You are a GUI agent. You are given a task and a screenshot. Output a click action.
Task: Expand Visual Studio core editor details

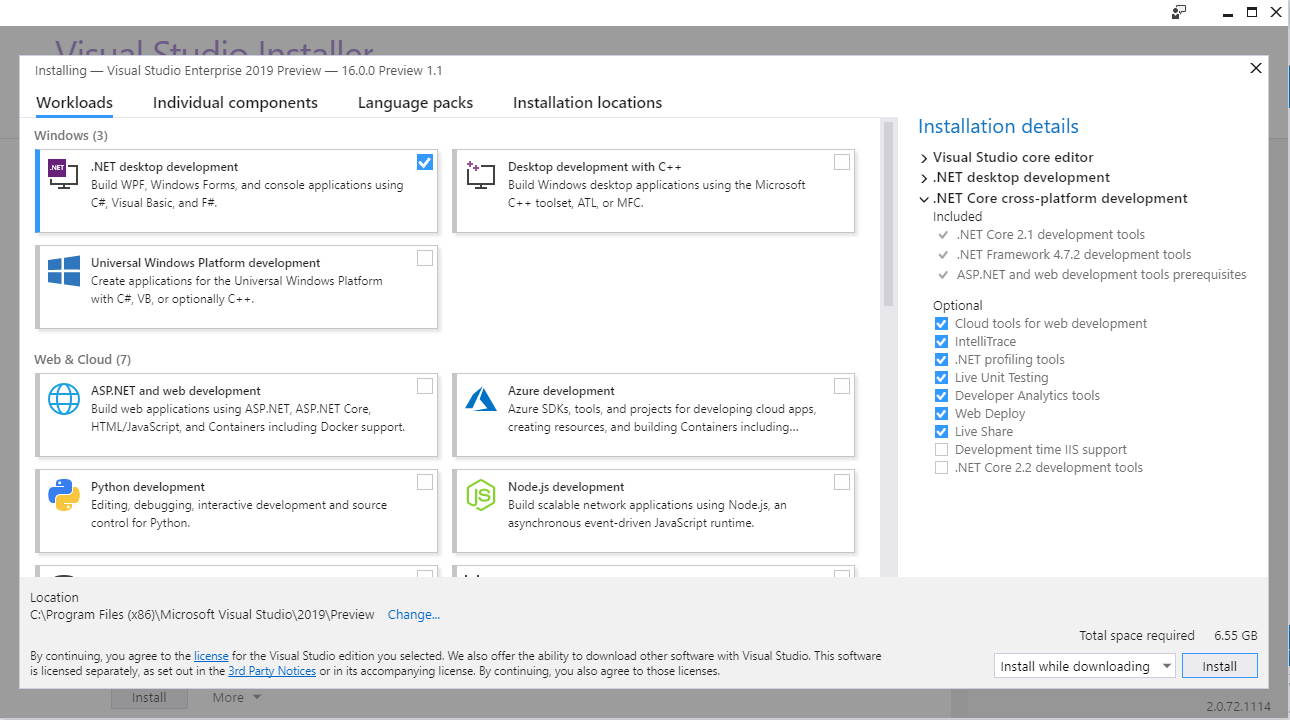point(924,158)
